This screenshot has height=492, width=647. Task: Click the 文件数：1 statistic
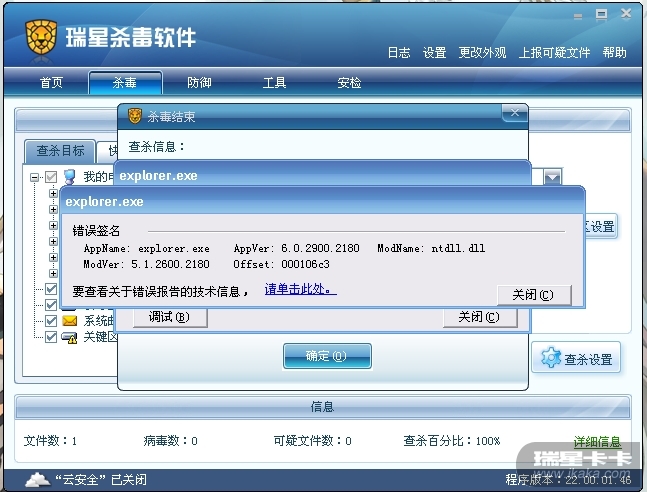(x=50, y=441)
